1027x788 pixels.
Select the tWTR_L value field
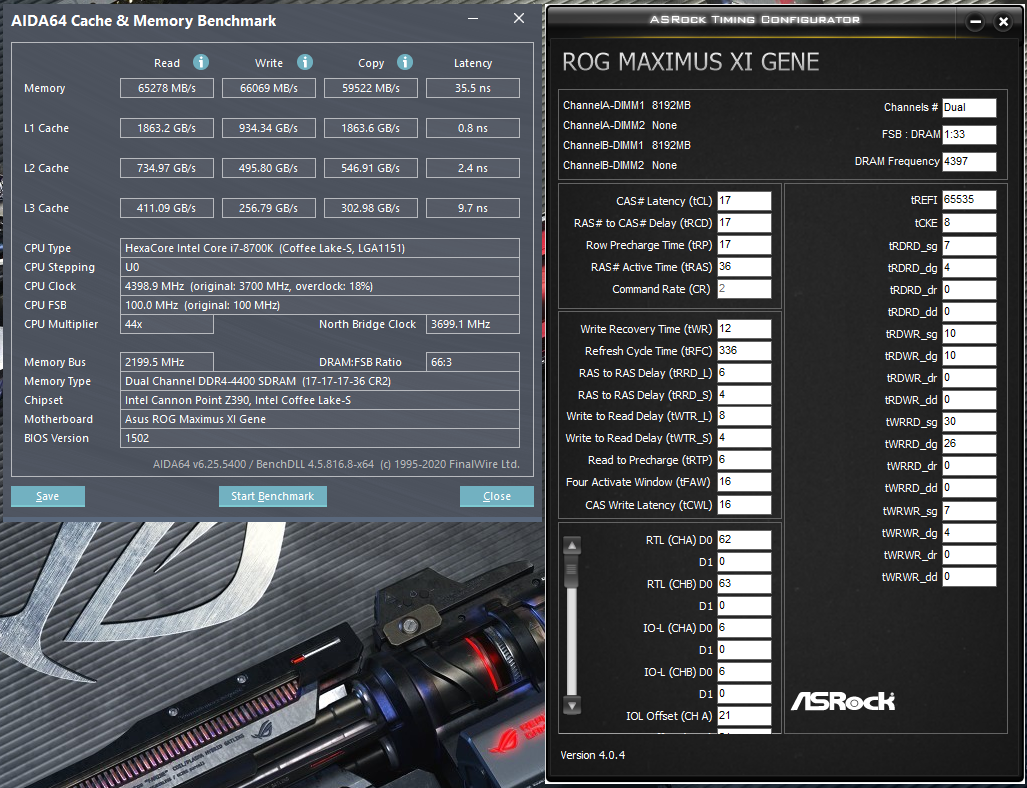(x=744, y=416)
